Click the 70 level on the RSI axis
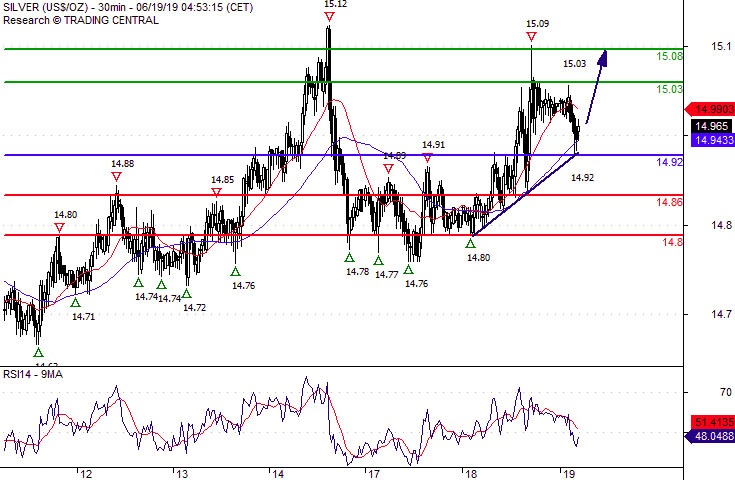735x480 pixels. [726, 392]
